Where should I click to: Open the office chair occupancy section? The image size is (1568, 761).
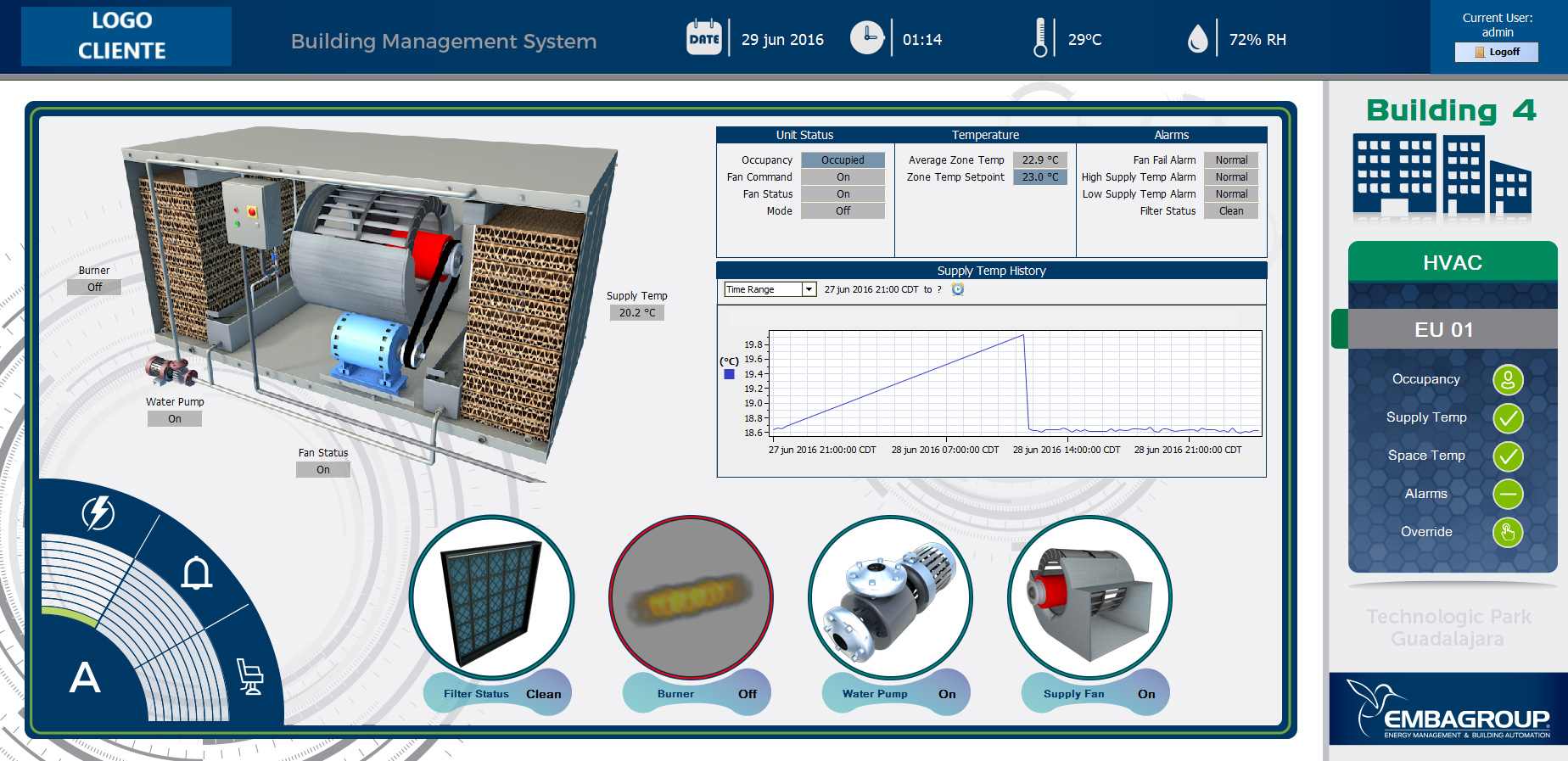coord(249,676)
